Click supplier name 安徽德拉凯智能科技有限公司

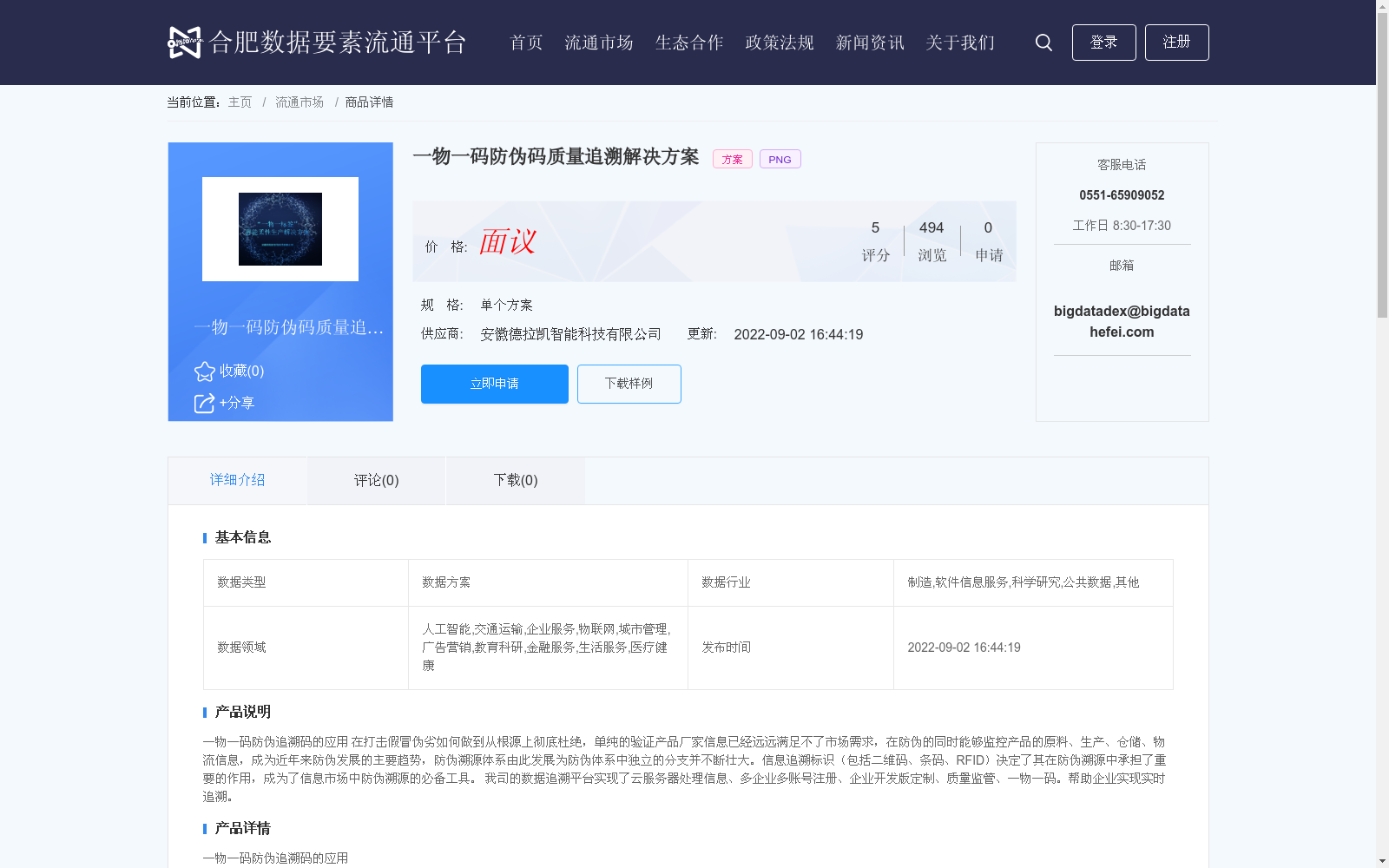pos(570,335)
